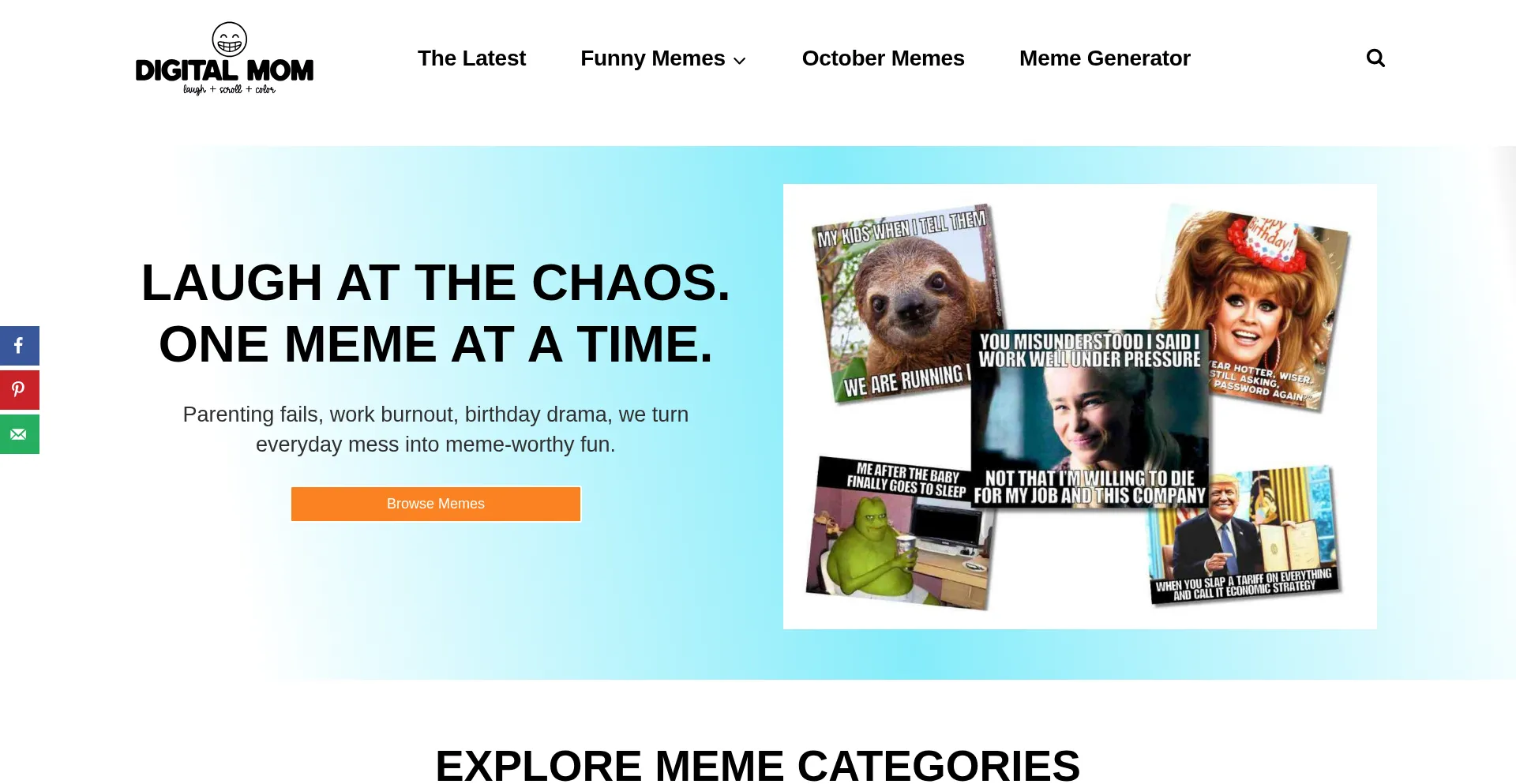The image size is (1516, 784).
Task: Open the search magnifier icon
Action: (1375, 58)
